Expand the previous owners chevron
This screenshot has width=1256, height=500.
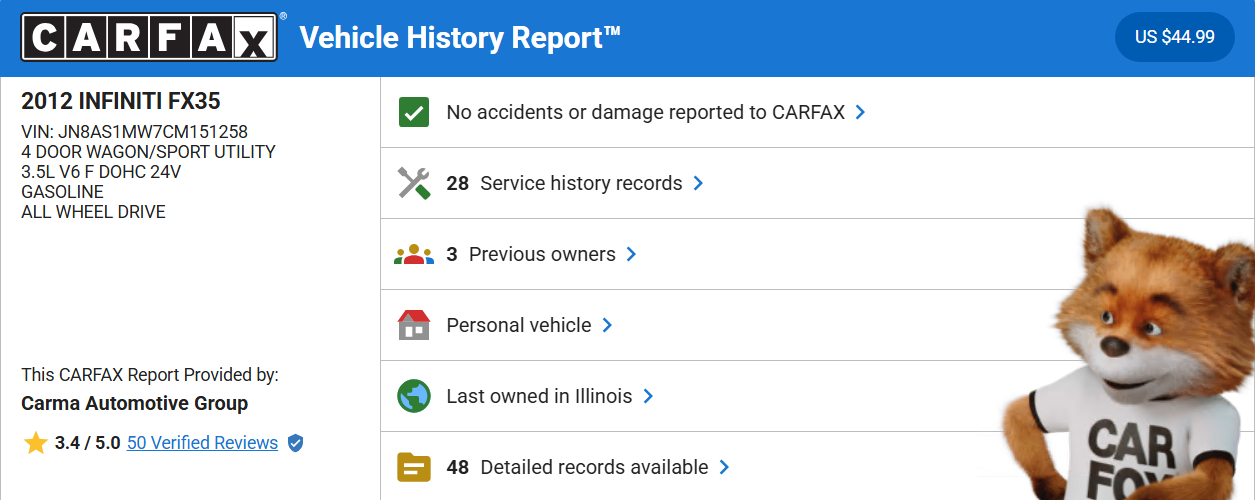[632, 254]
